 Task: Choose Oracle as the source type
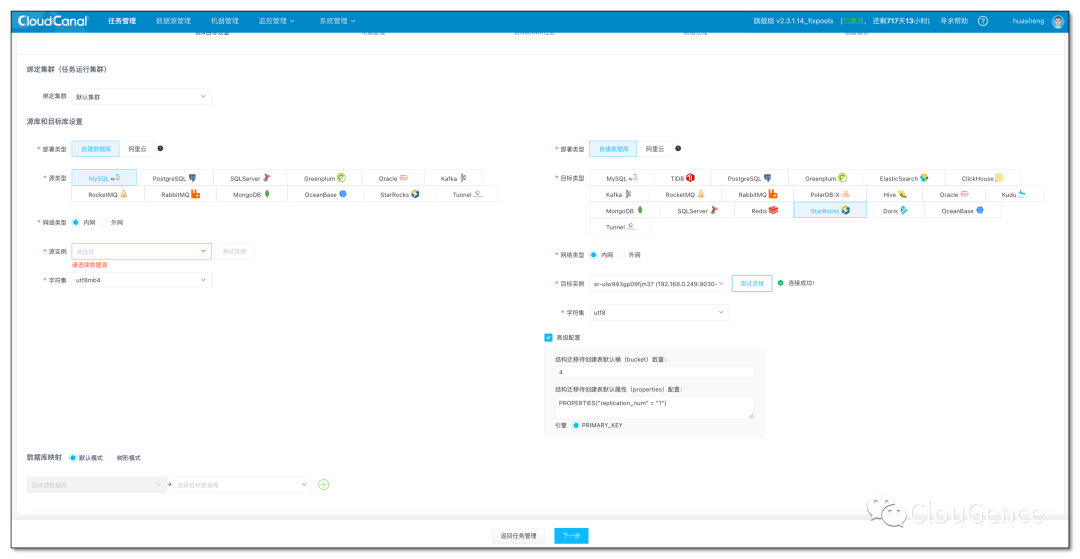tap(393, 178)
